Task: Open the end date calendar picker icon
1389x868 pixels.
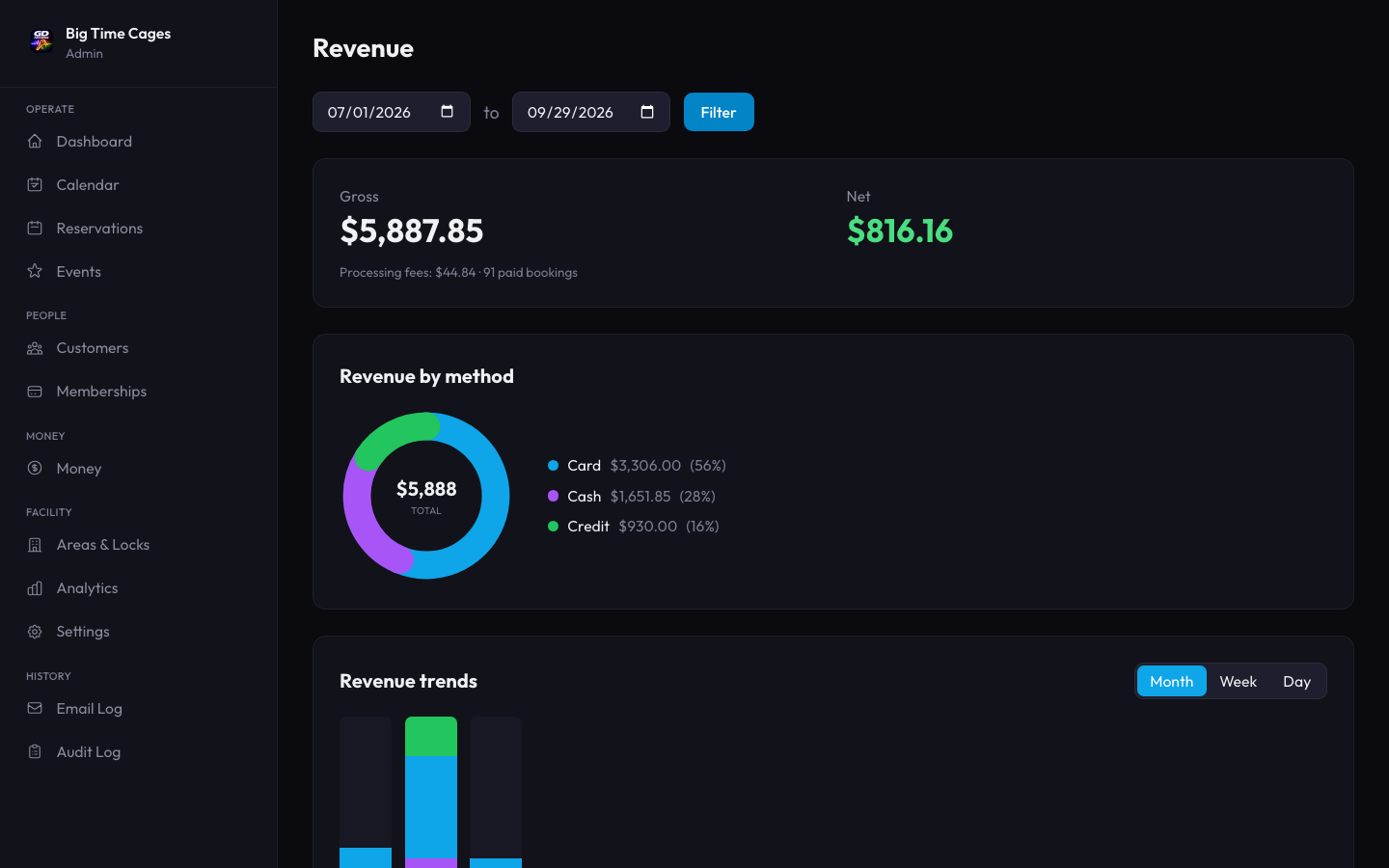Action: tap(647, 112)
